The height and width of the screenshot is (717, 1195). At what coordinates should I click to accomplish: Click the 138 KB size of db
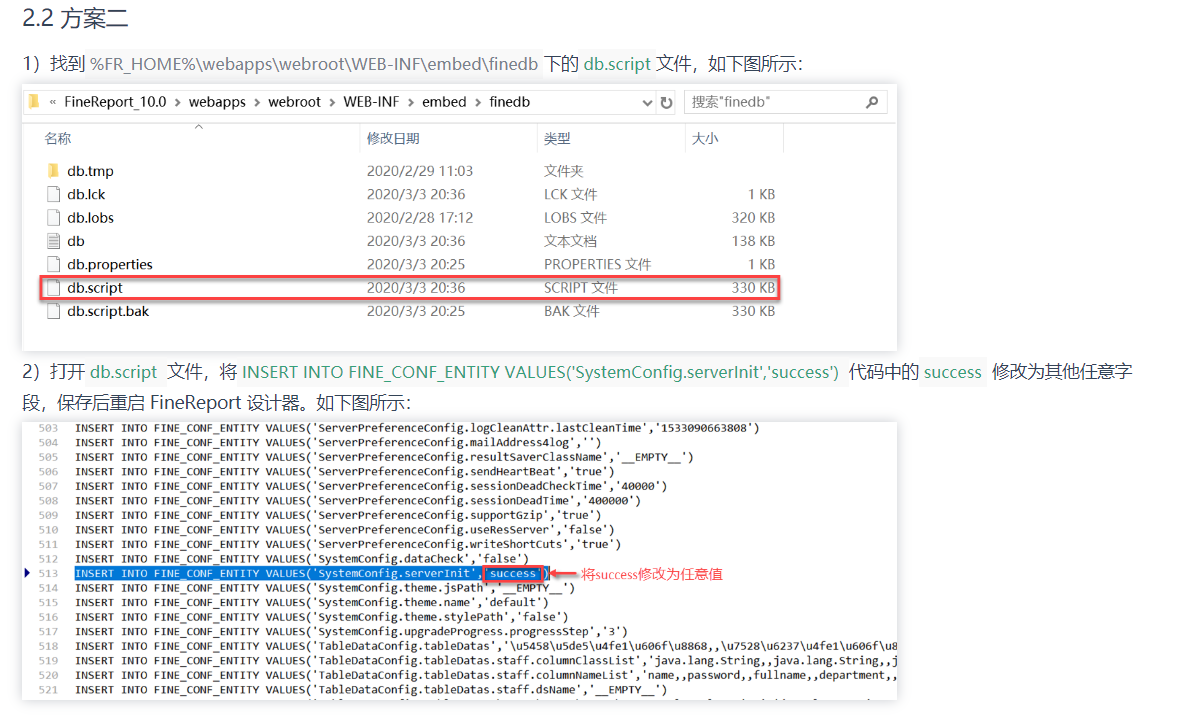pyautogui.click(x=753, y=241)
